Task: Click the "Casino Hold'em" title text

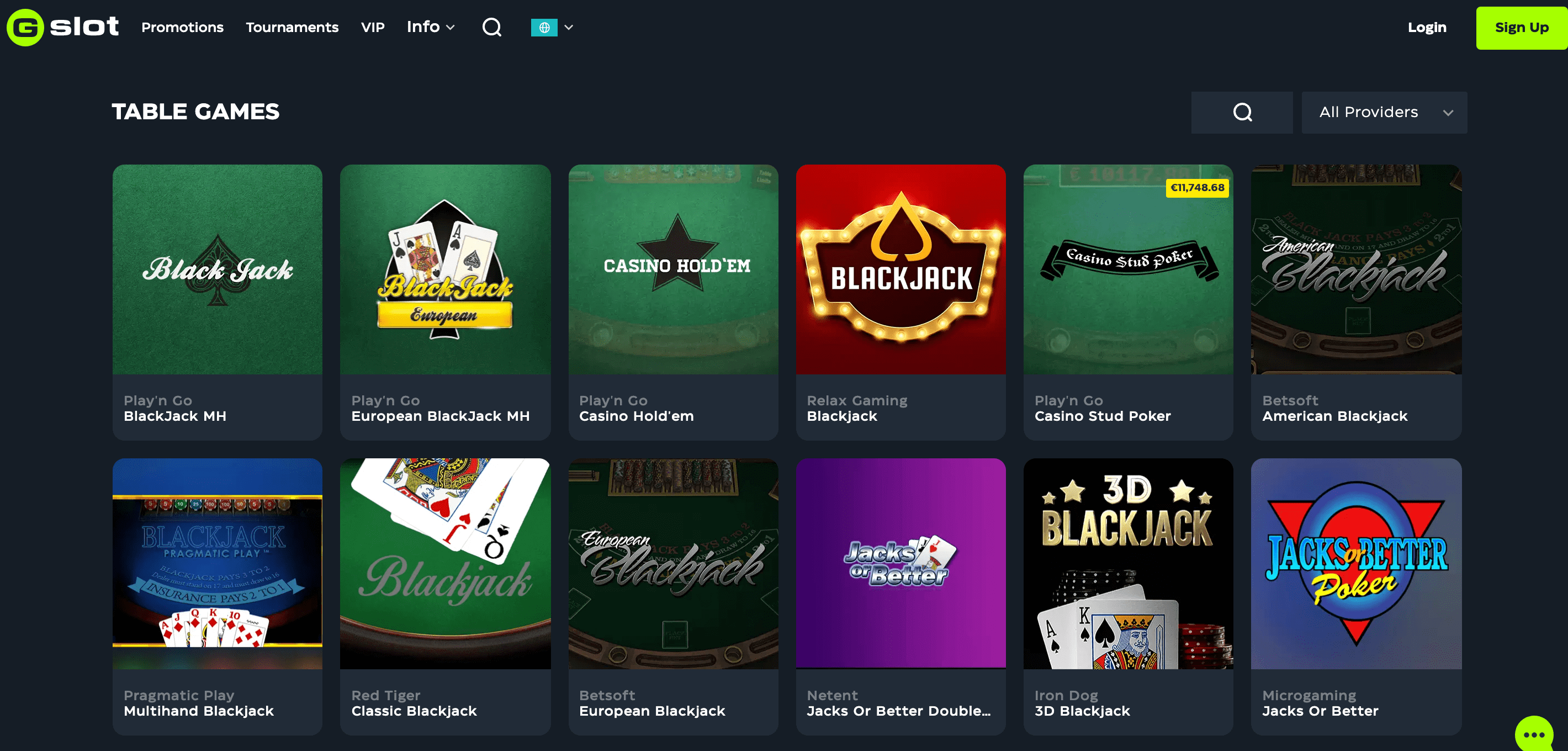Action: (636, 416)
